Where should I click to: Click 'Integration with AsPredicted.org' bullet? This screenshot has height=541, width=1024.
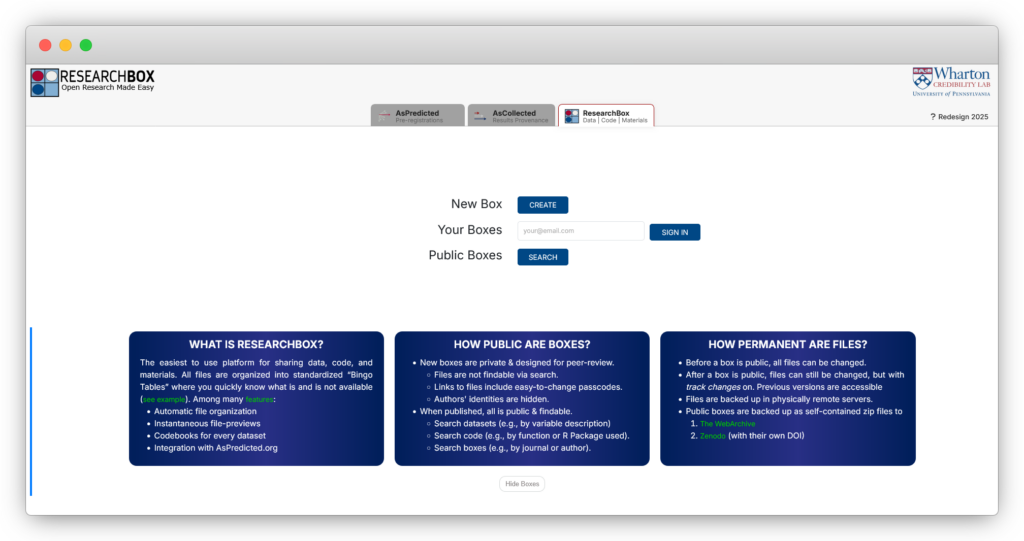pyautogui.click(x=216, y=448)
